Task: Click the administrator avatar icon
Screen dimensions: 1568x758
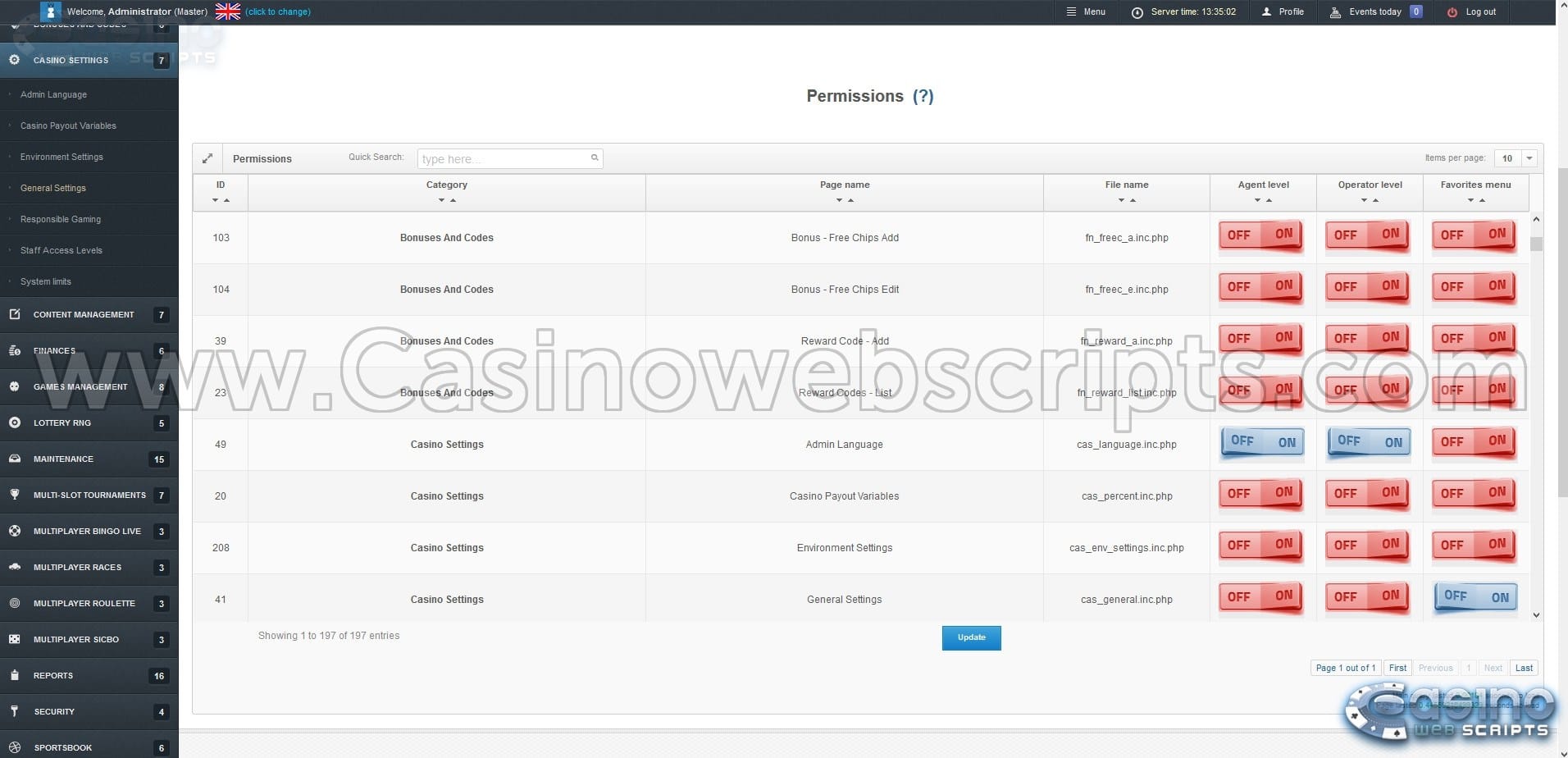Action: pos(50,11)
